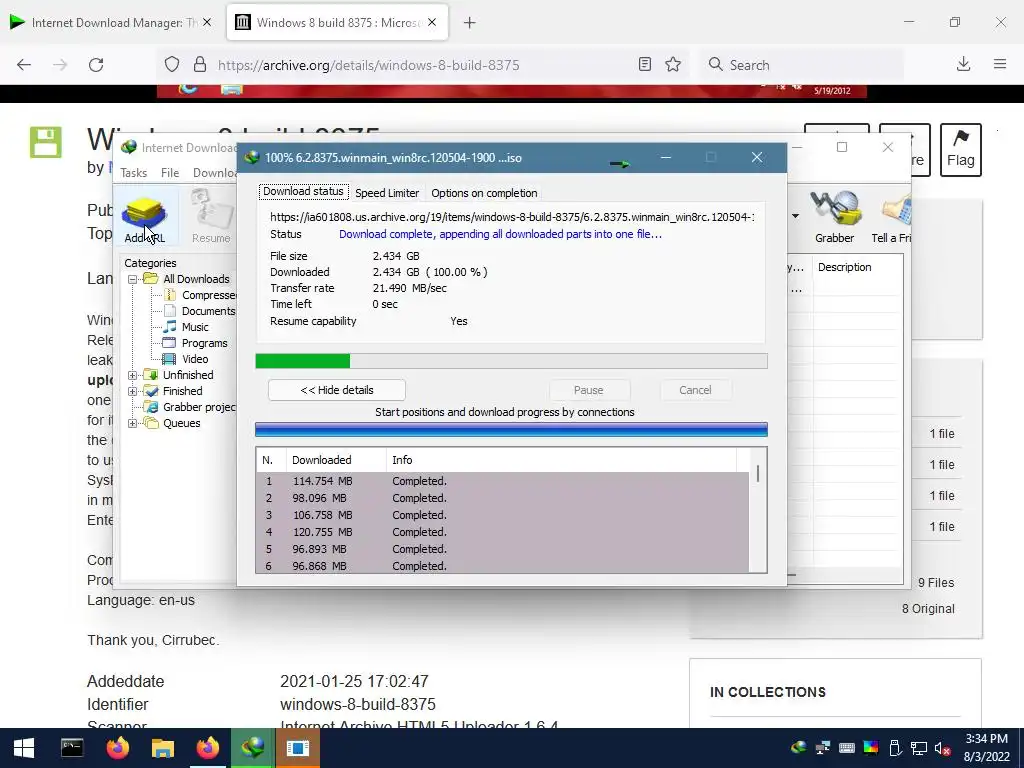Open the Firefox downloads panel icon
This screenshot has width=1024, height=768.
pos(963,64)
